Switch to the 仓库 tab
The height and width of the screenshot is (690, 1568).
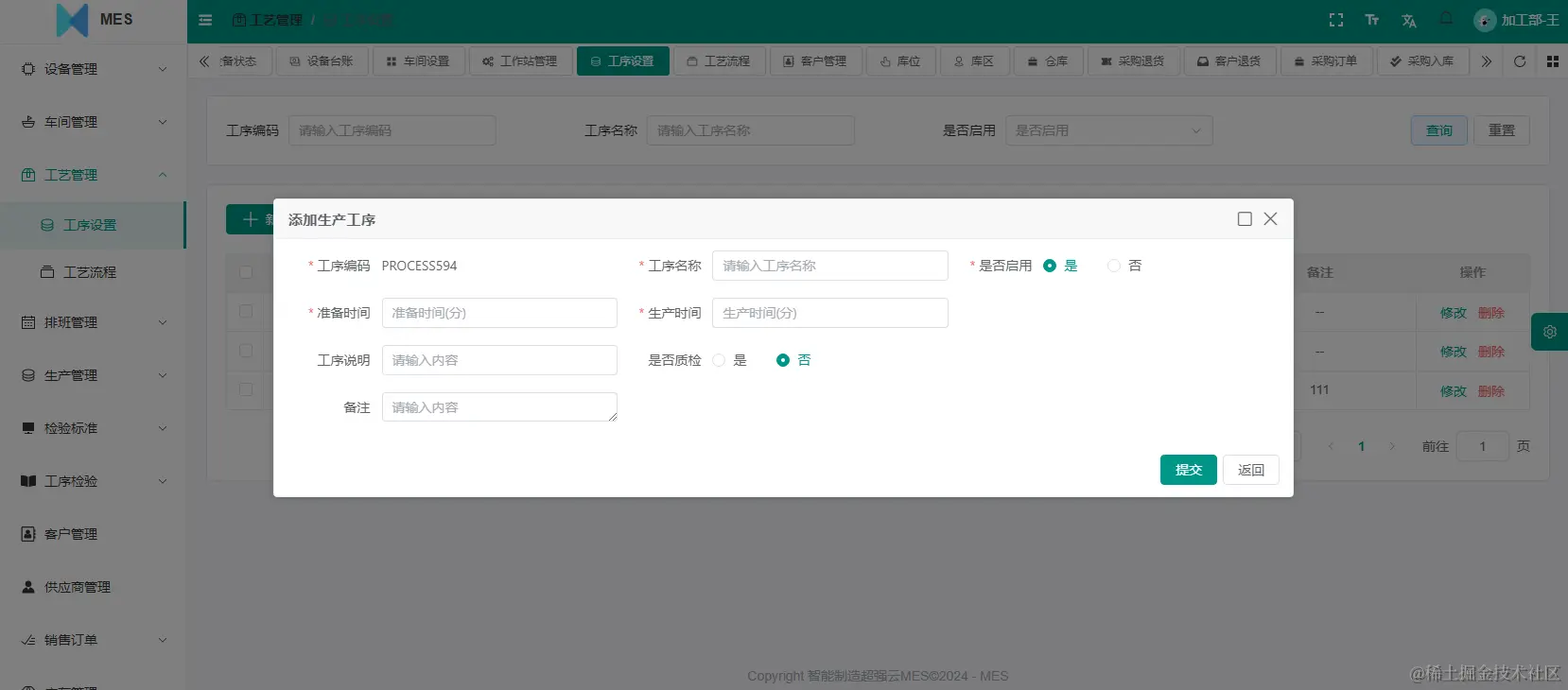tap(1047, 61)
